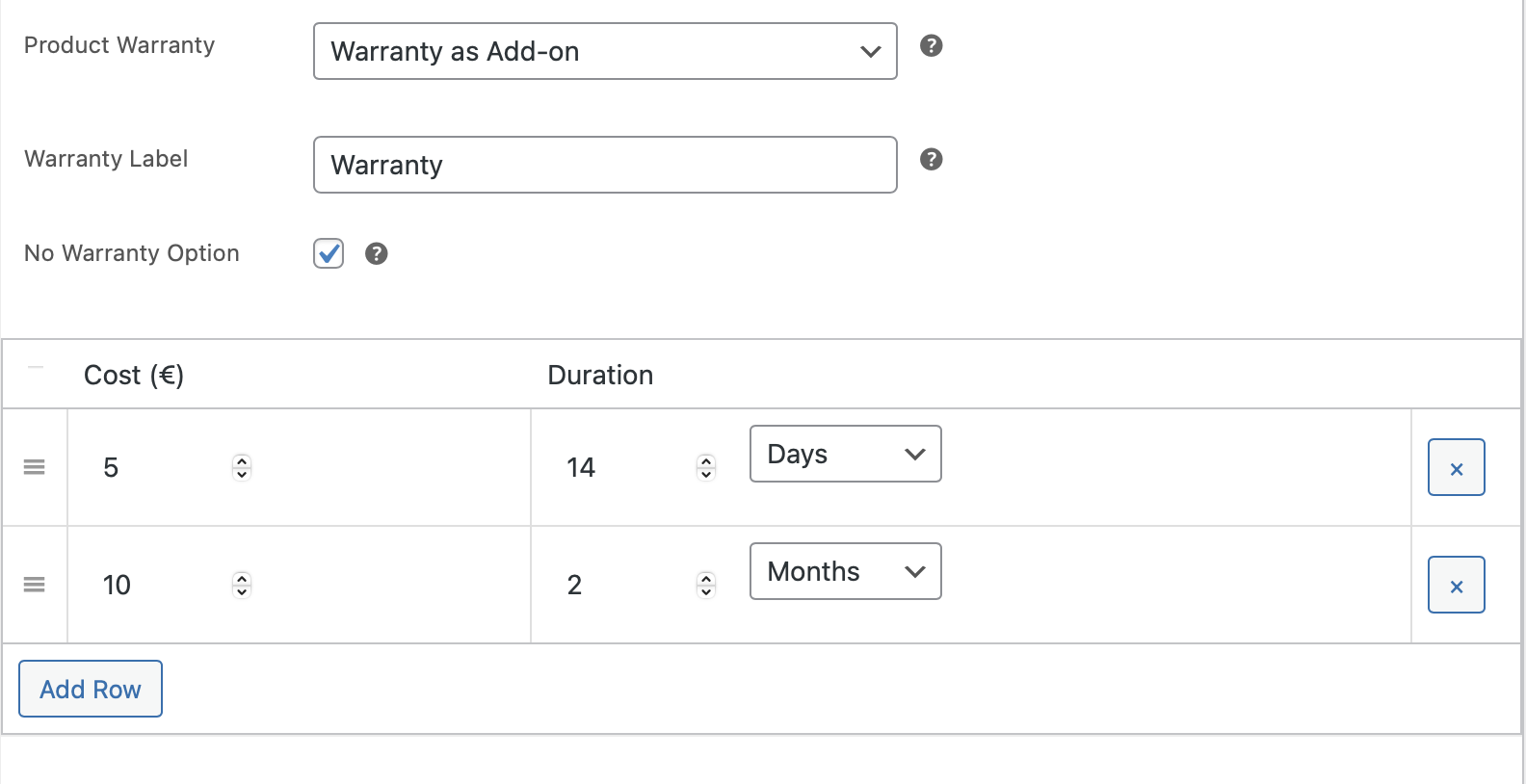This screenshot has width=1526, height=784.
Task: Click the duration stepper for value 2
Action: [706, 585]
